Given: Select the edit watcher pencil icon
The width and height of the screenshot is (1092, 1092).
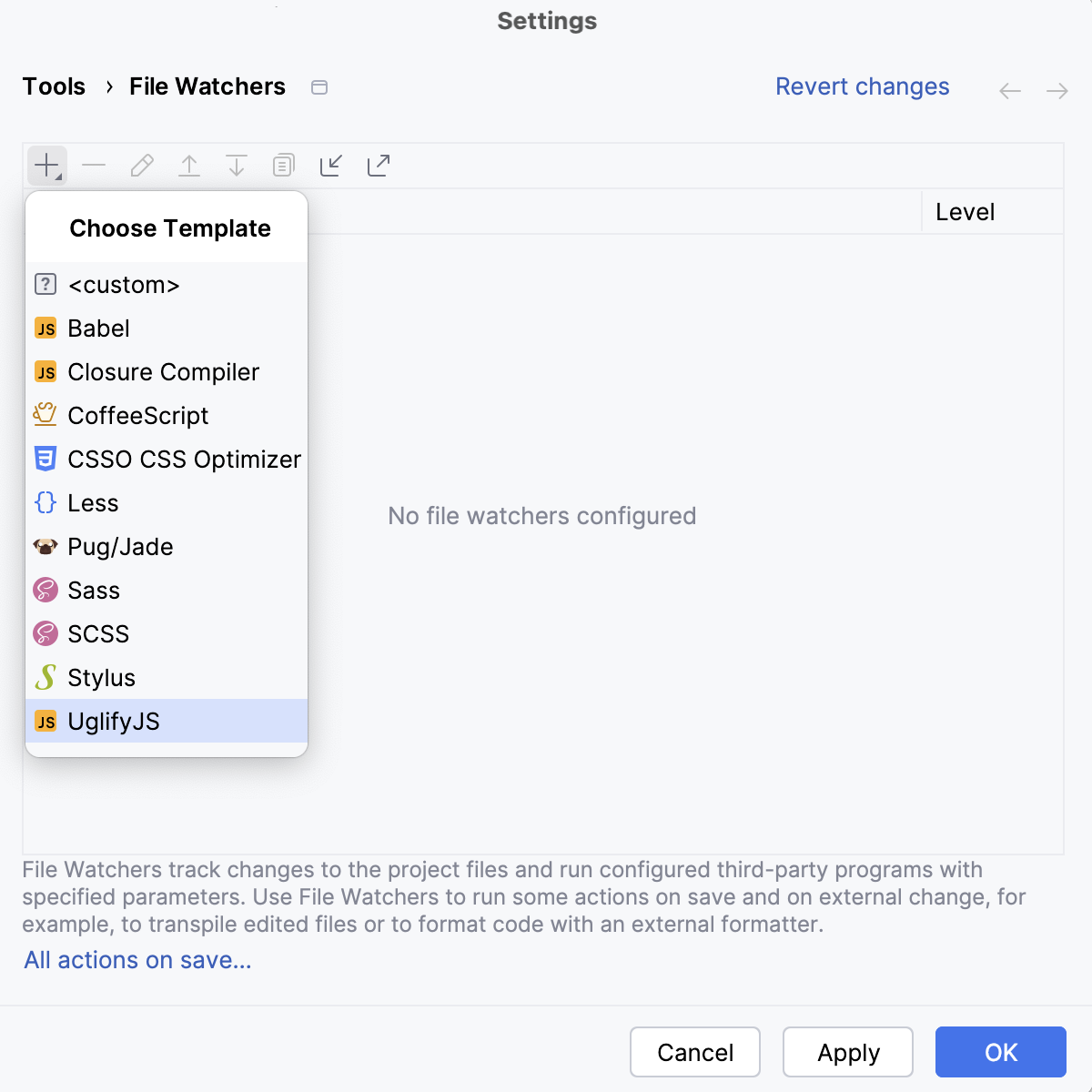Looking at the screenshot, I should [x=141, y=165].
